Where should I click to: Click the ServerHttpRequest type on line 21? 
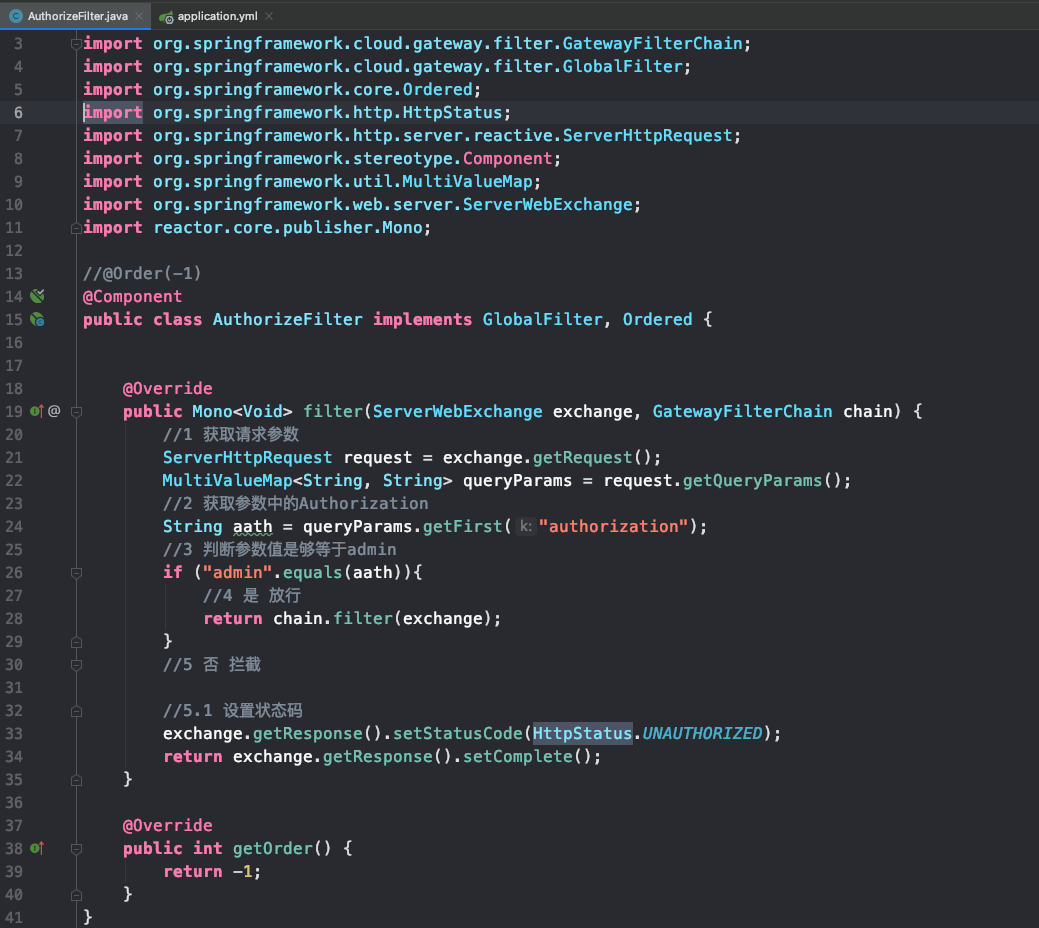[x=247, y=457]
